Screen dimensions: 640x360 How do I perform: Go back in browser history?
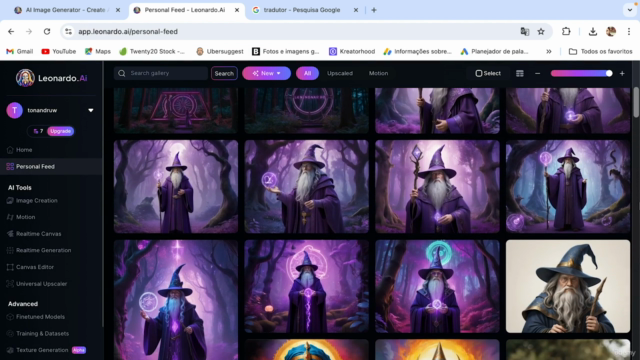tap(11, 31)
